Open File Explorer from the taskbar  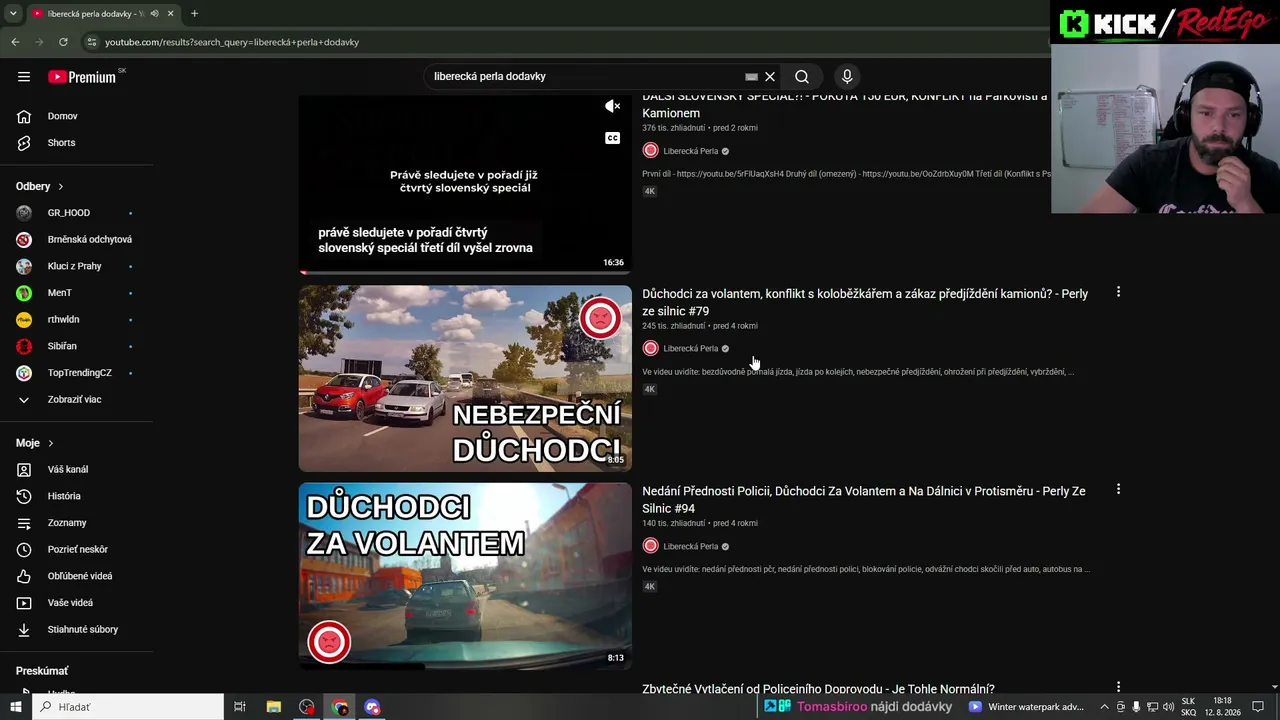click(x=273, y=707)
